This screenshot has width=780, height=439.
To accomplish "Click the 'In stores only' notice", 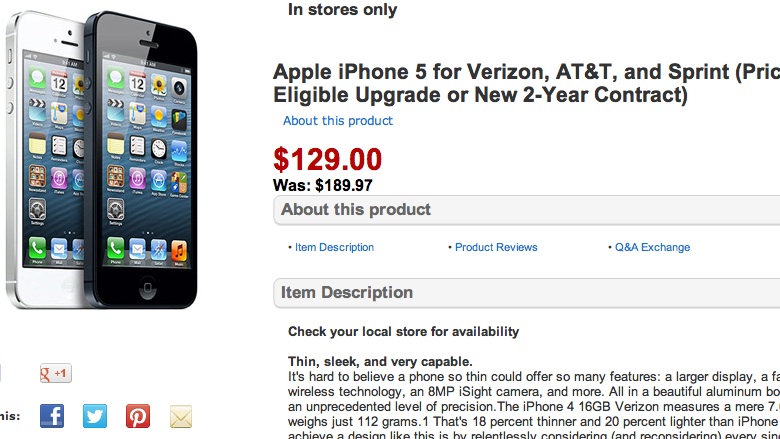I will pos(342,10).
